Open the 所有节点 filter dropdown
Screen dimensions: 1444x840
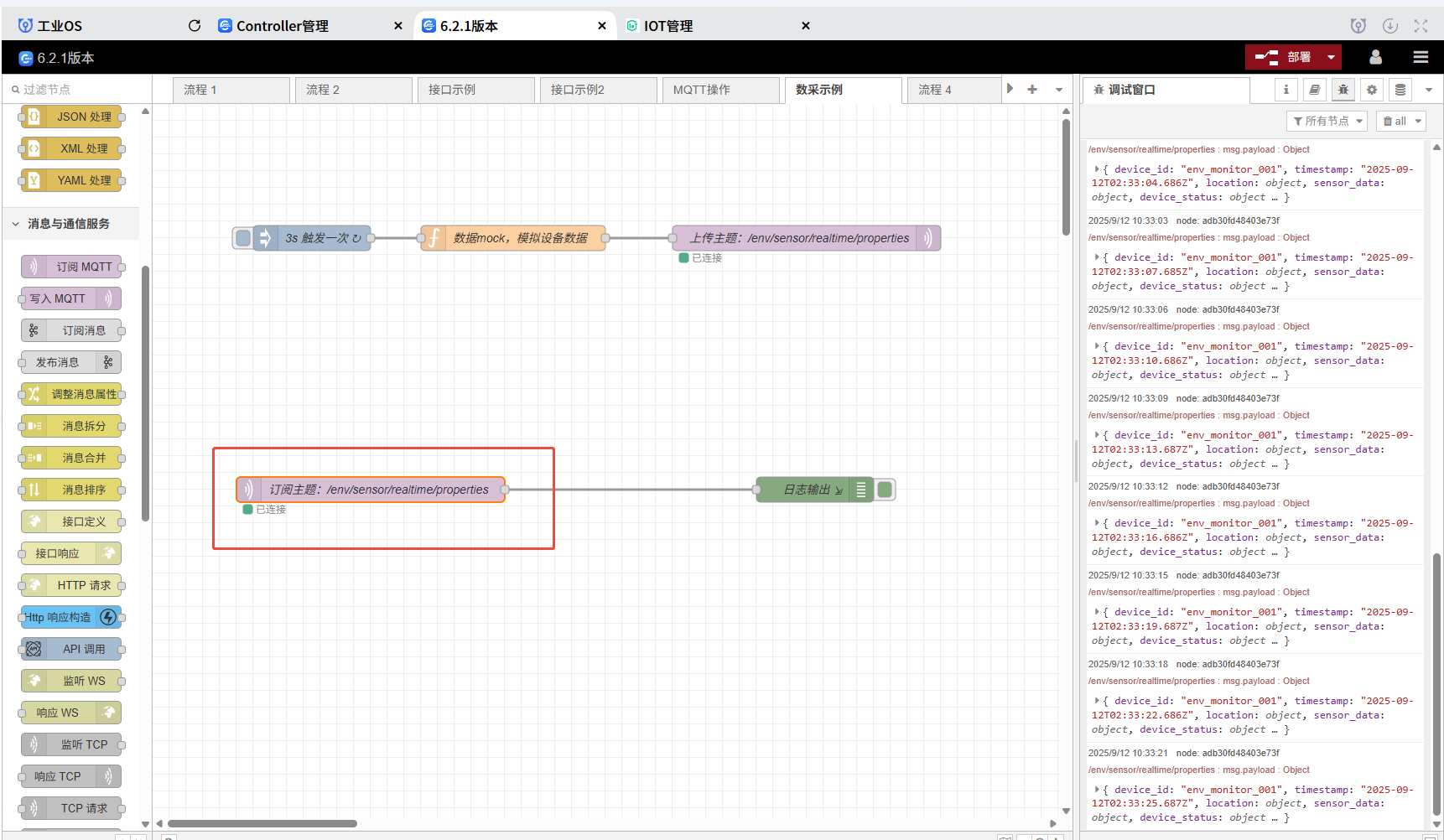(x=1327, y=122)
